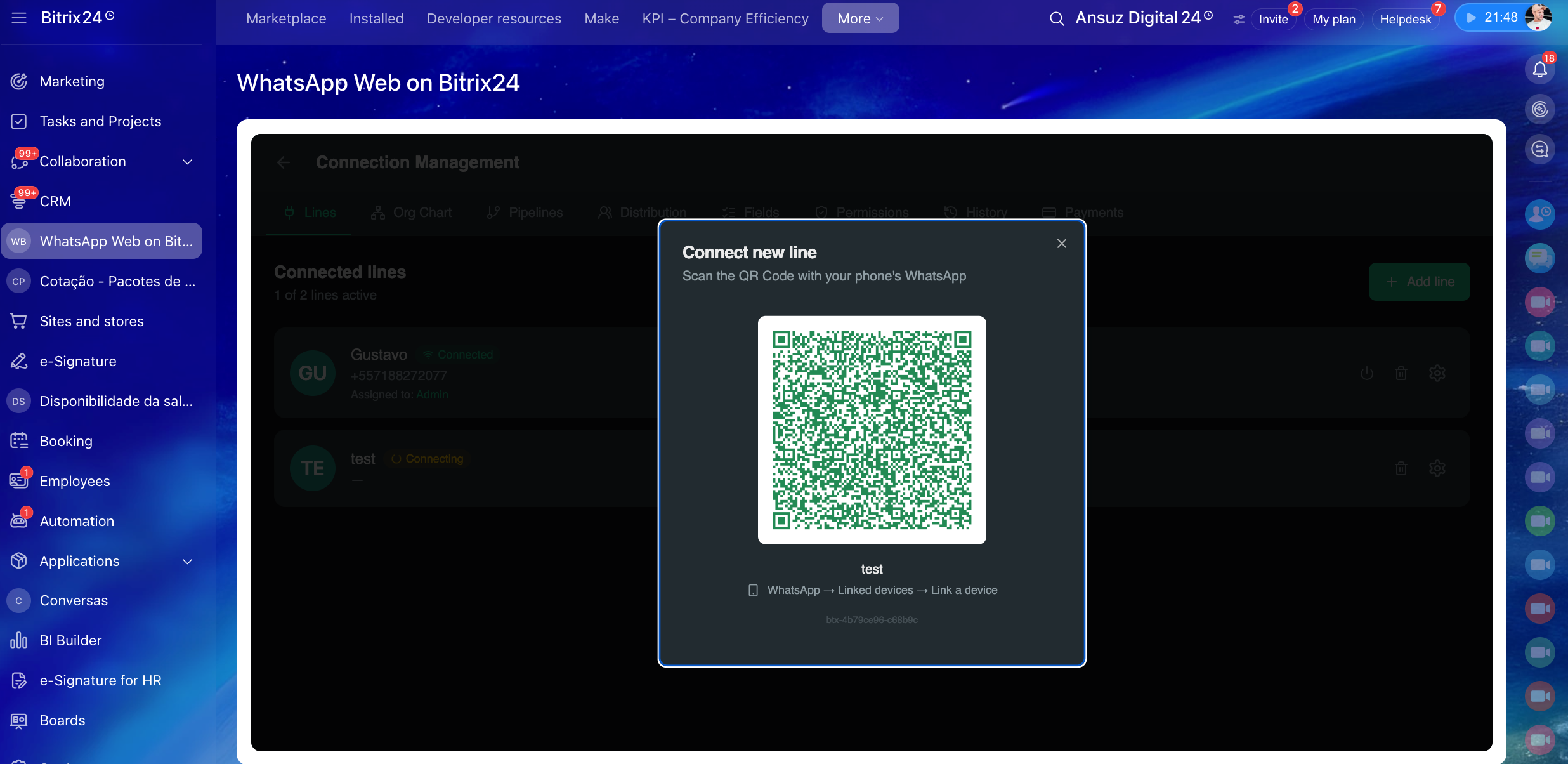Open the settings sliders icon near Invite
This screenshot has width=1568, height=764.
pyautogui.click(x=1238, y=20)
